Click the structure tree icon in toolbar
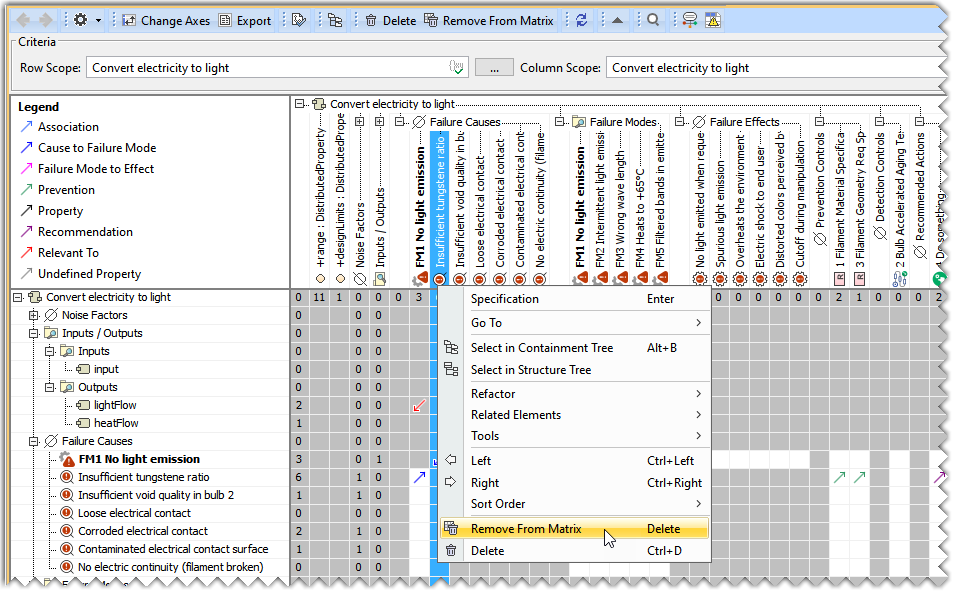Viewport: 953px width, 592px height. point(334,20)
